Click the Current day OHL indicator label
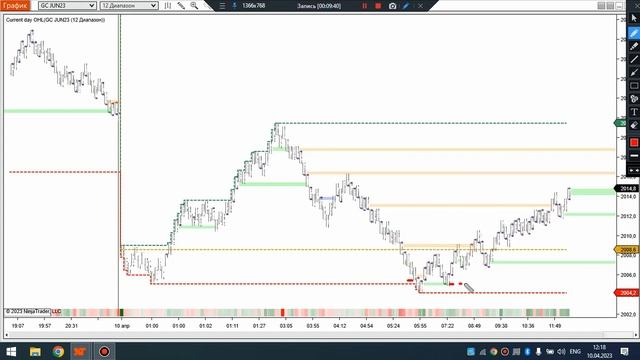 click(x=55, y=20)
